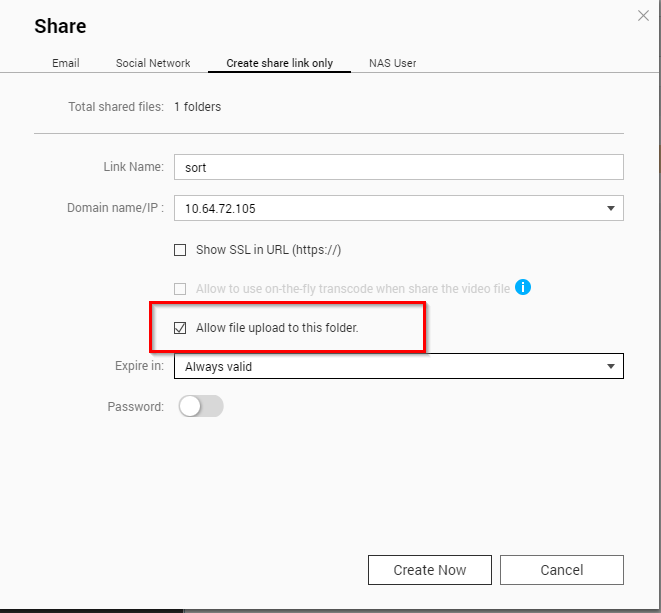Click the arrow on the 10.64.72.105 dropdown

click(x=610, y=208)
